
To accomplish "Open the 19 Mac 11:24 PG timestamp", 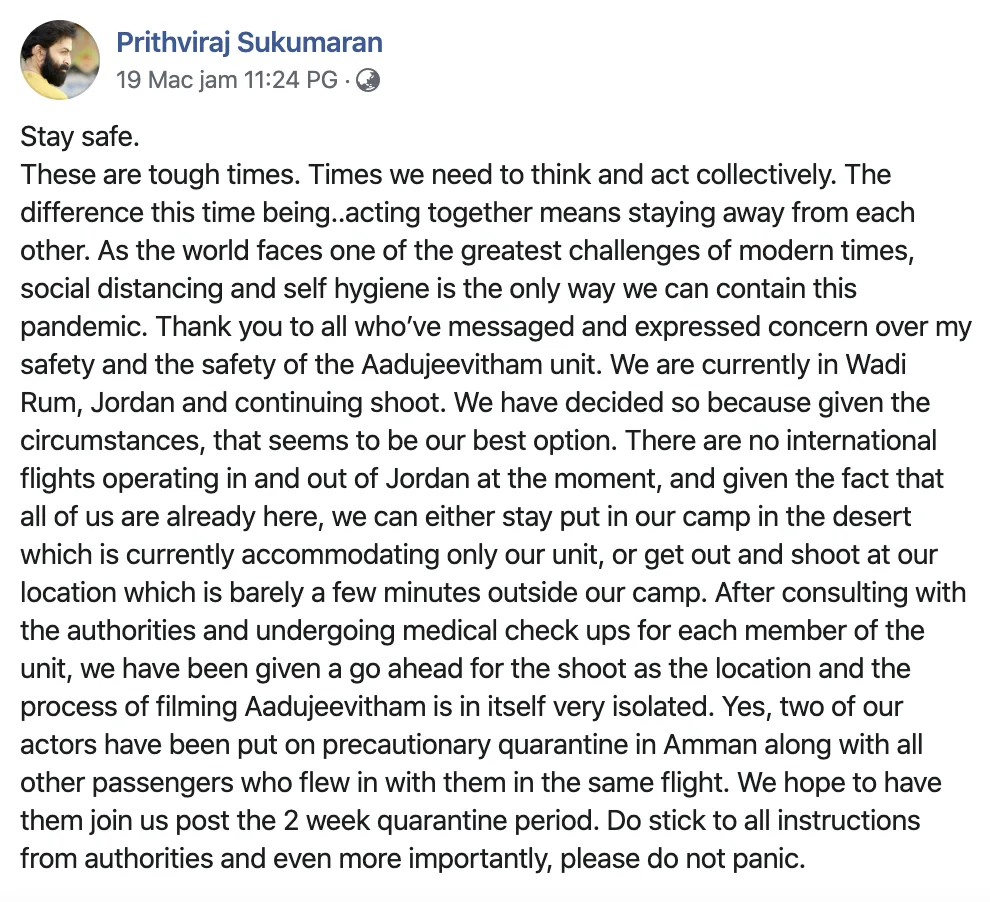I will 227,80.
